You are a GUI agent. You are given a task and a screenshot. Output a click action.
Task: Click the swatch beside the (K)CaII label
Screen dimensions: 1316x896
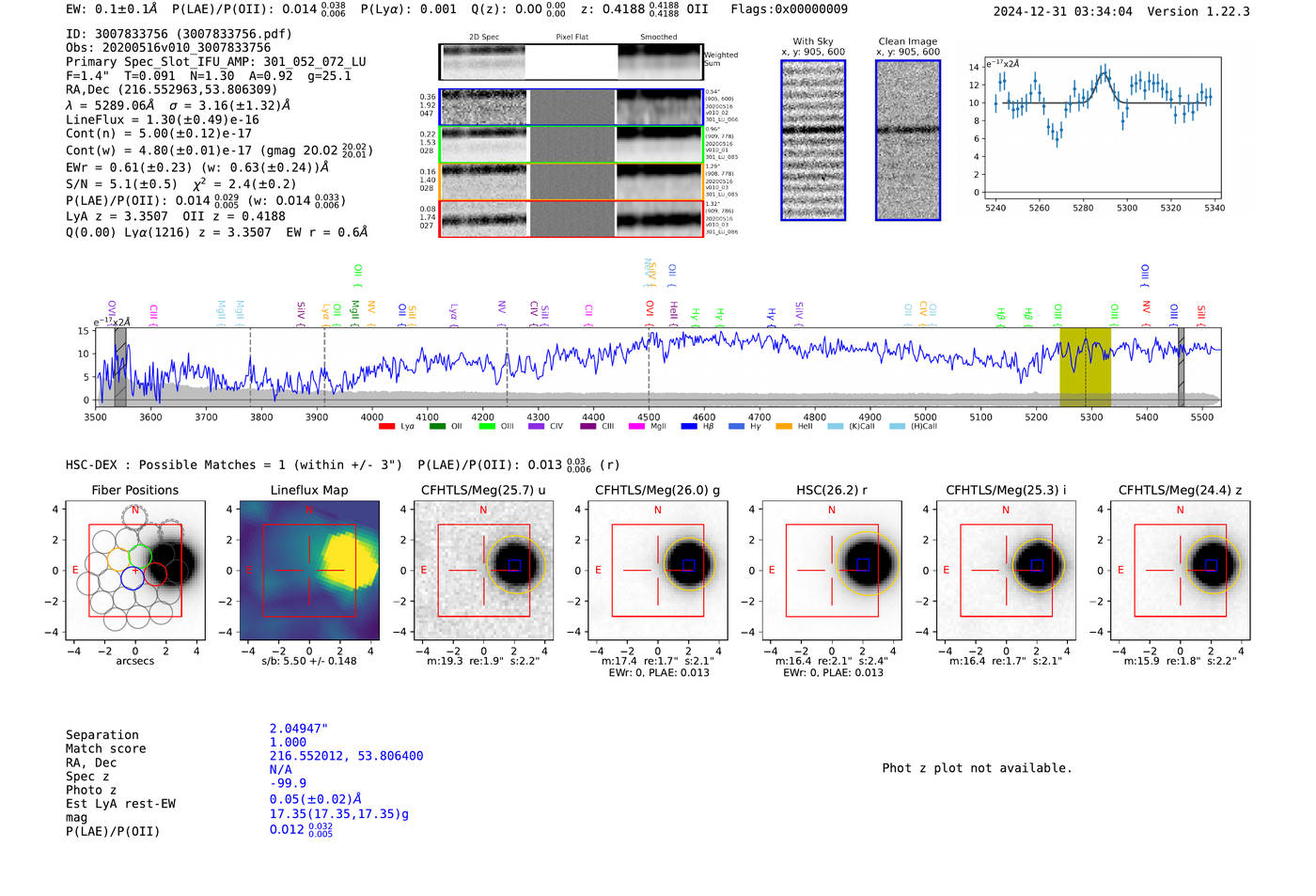[835, 427]
